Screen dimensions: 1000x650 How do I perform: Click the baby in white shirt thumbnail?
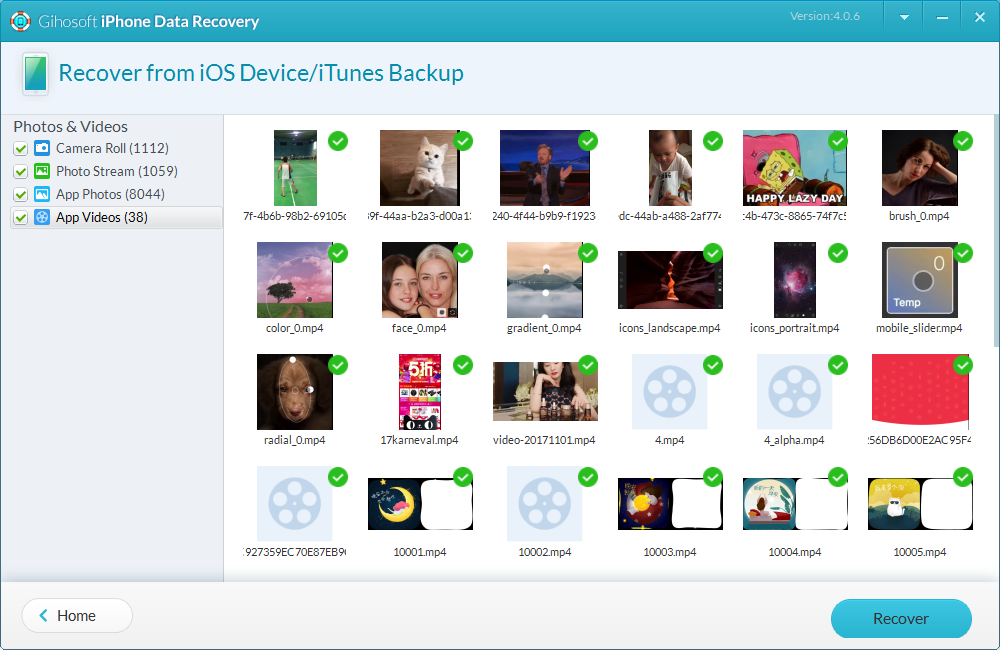[x=670, y=168]
